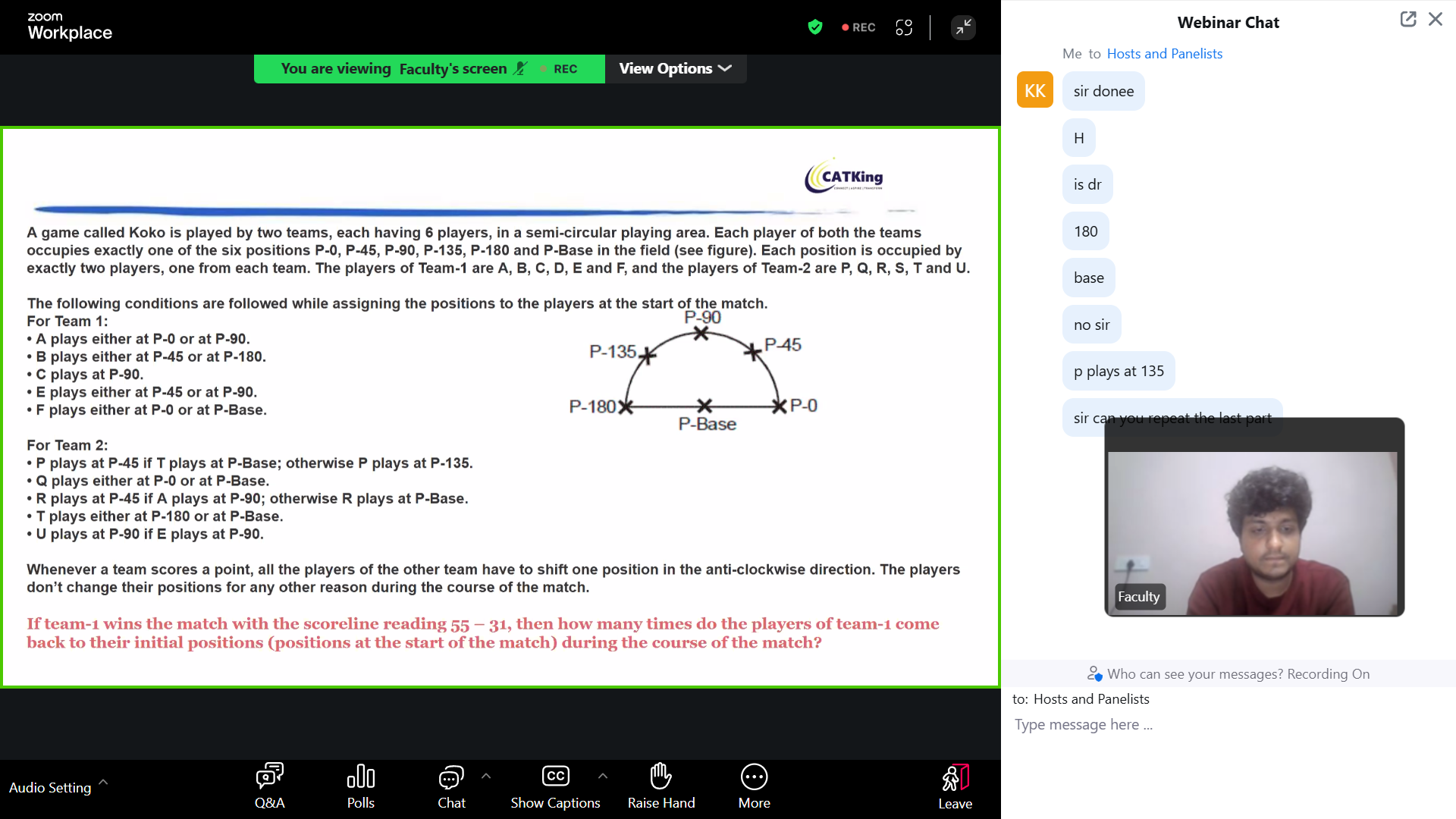Select the 'p plays at 135' message
Image resolution: width=1456 pixels, height=819 pixels.
point(1119,371)
